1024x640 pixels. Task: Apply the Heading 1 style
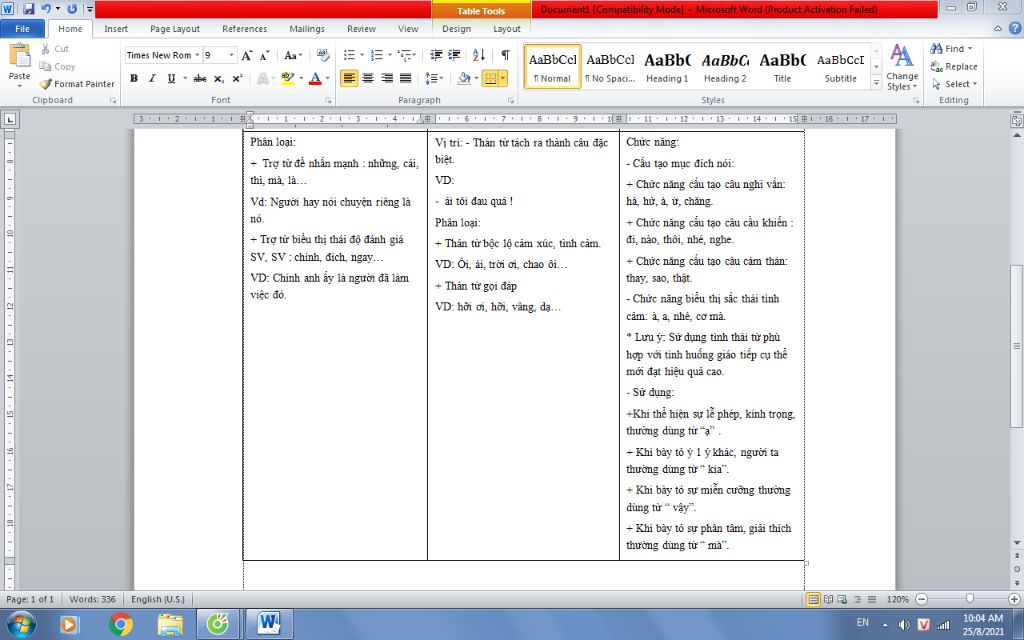tap(667, 67)
